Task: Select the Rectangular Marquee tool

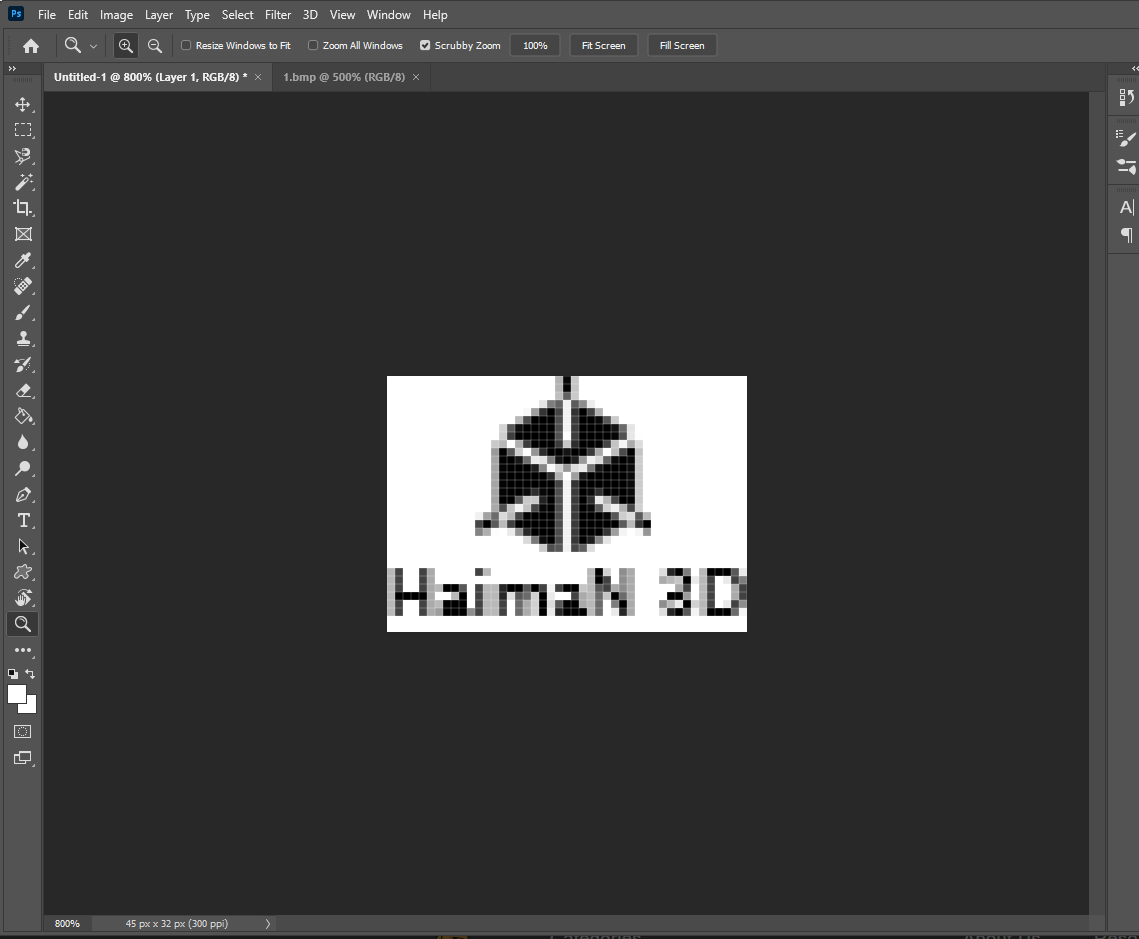Action: (x=23, y=130)
